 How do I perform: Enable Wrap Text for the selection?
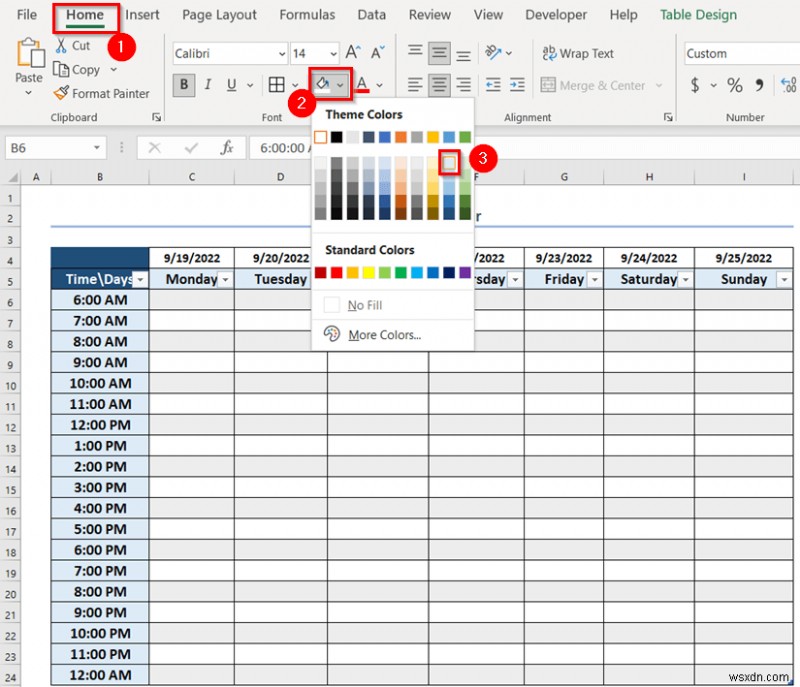[578, 52]
